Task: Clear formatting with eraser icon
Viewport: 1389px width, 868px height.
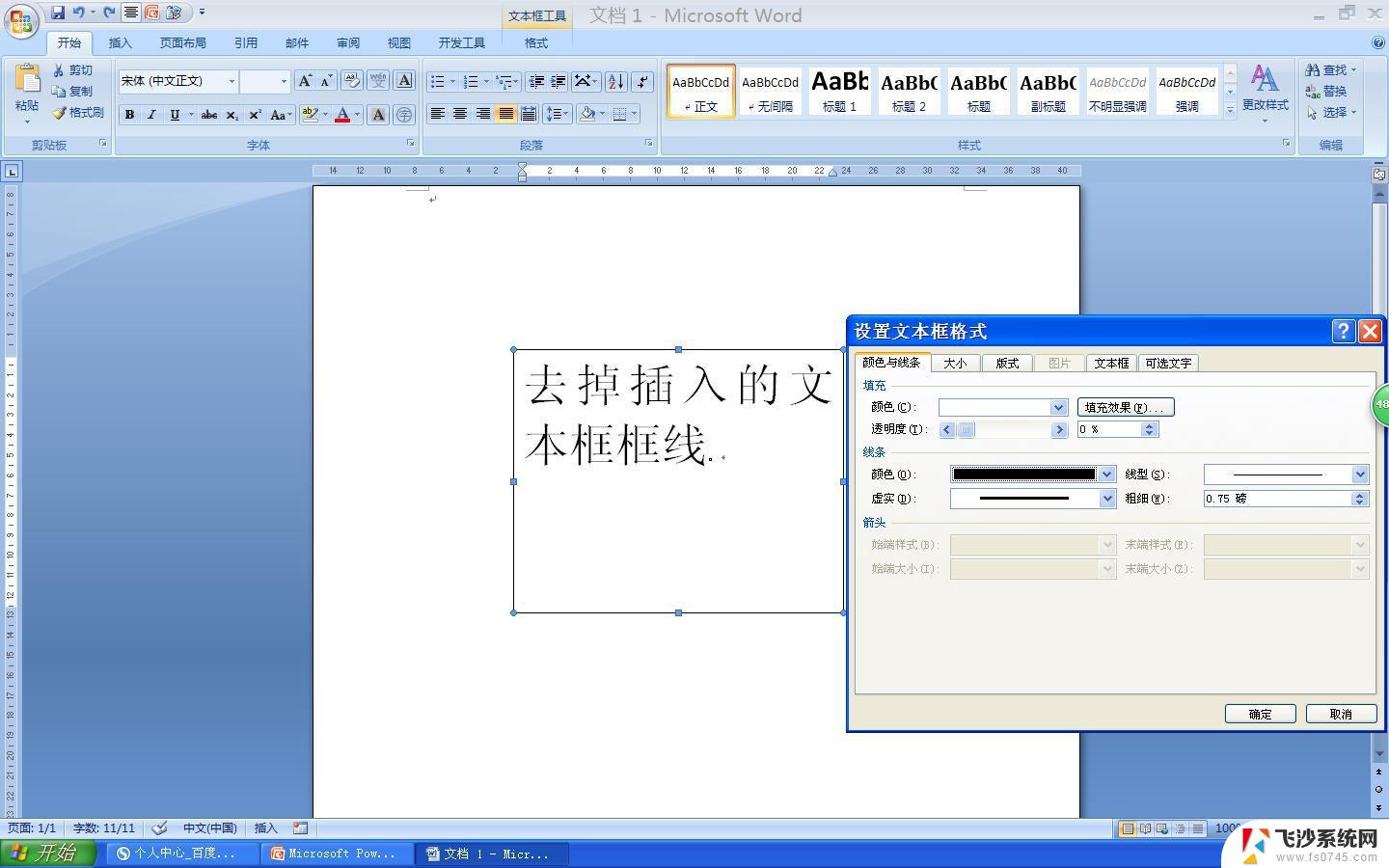Action: pyautogui.click(x=352, y=81)
